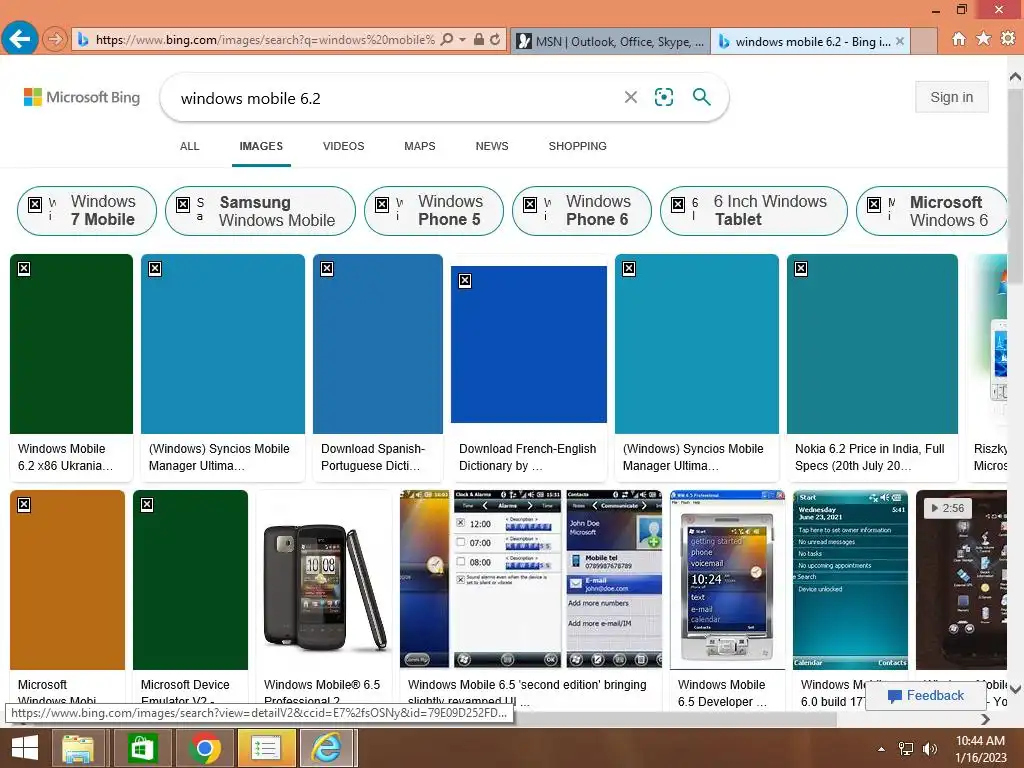Viewport: 1024px width, 768px height.
Task: Select the IMAGES tab
Action: click(x=261, y=146)
